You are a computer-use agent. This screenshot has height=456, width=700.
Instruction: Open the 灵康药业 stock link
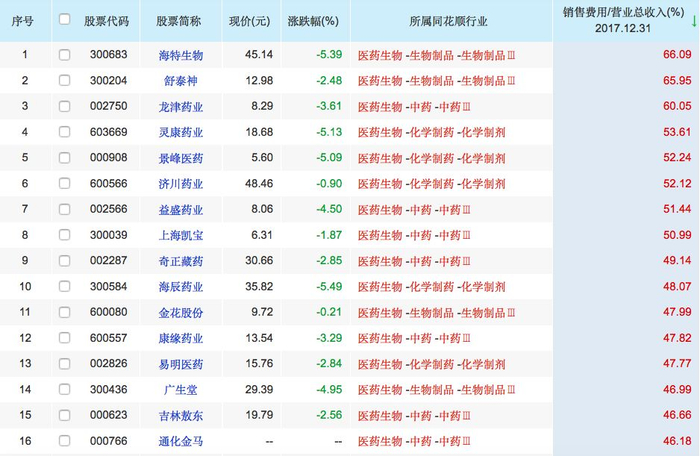[x=181, y=132]
